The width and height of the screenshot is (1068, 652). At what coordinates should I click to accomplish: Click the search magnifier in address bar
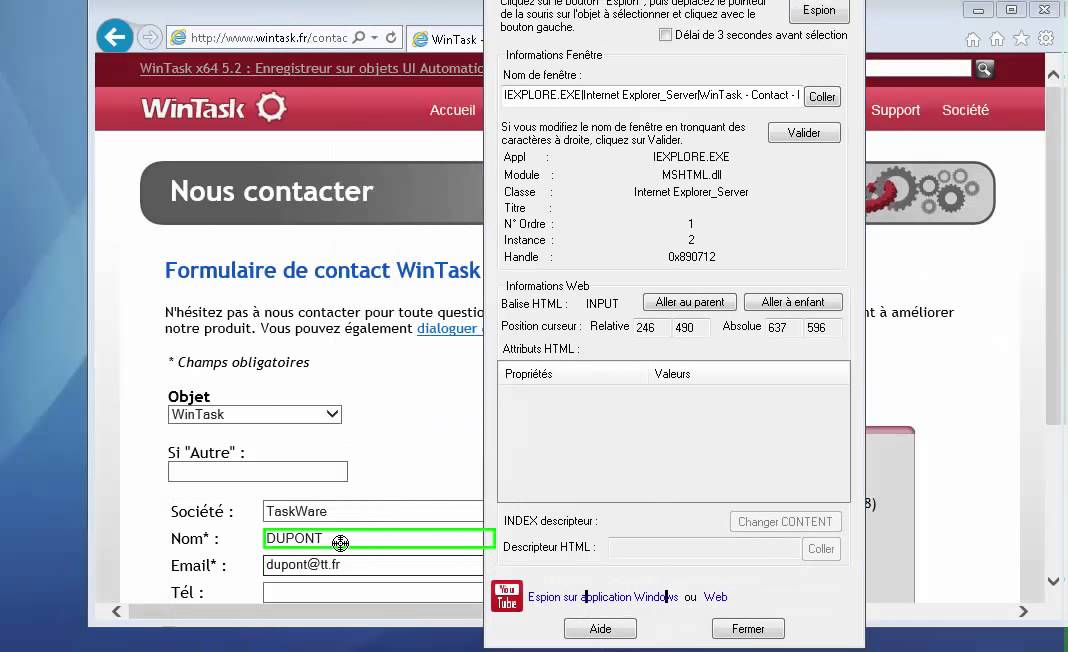359,37
